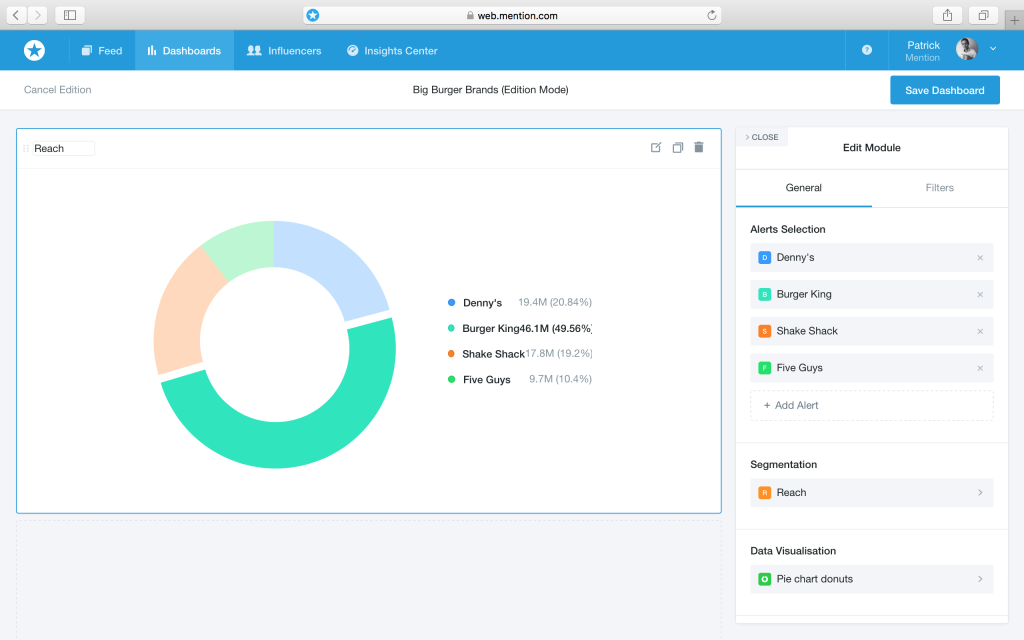1024x640 pixels.
Task: Click the Add Alert button
Action: point(871,406)
